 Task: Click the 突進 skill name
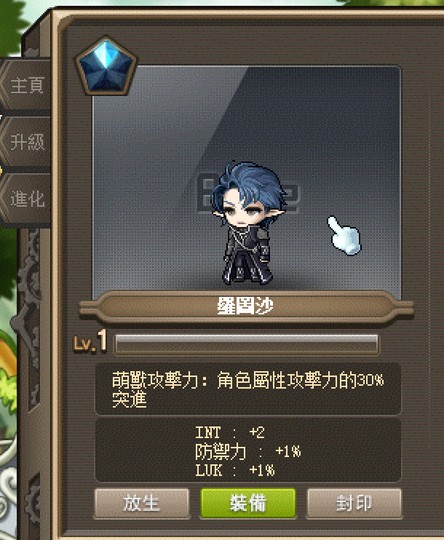click(x=130, y=400)
